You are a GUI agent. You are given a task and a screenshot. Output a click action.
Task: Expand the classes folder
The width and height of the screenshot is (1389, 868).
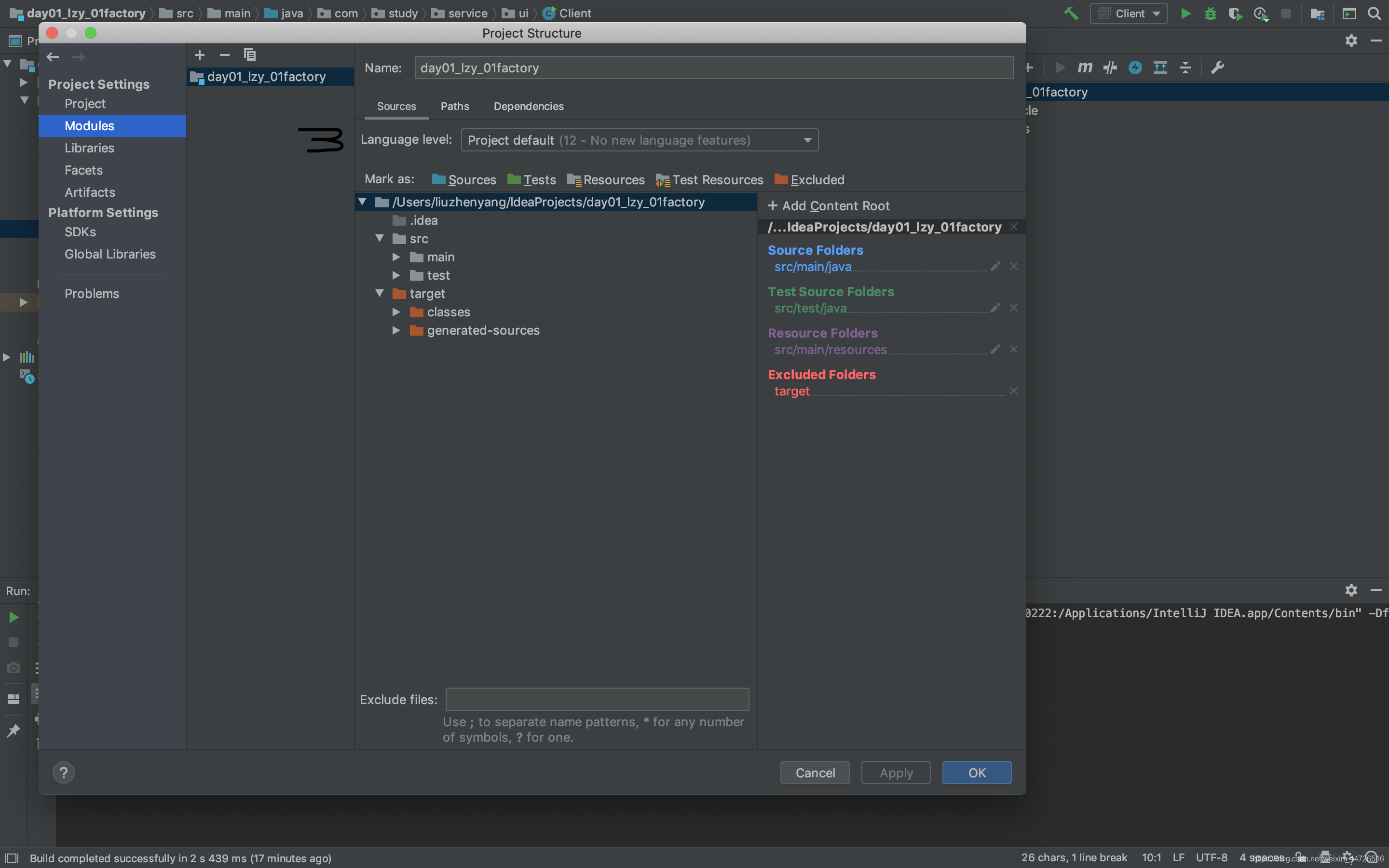click(x=396, y=312)
